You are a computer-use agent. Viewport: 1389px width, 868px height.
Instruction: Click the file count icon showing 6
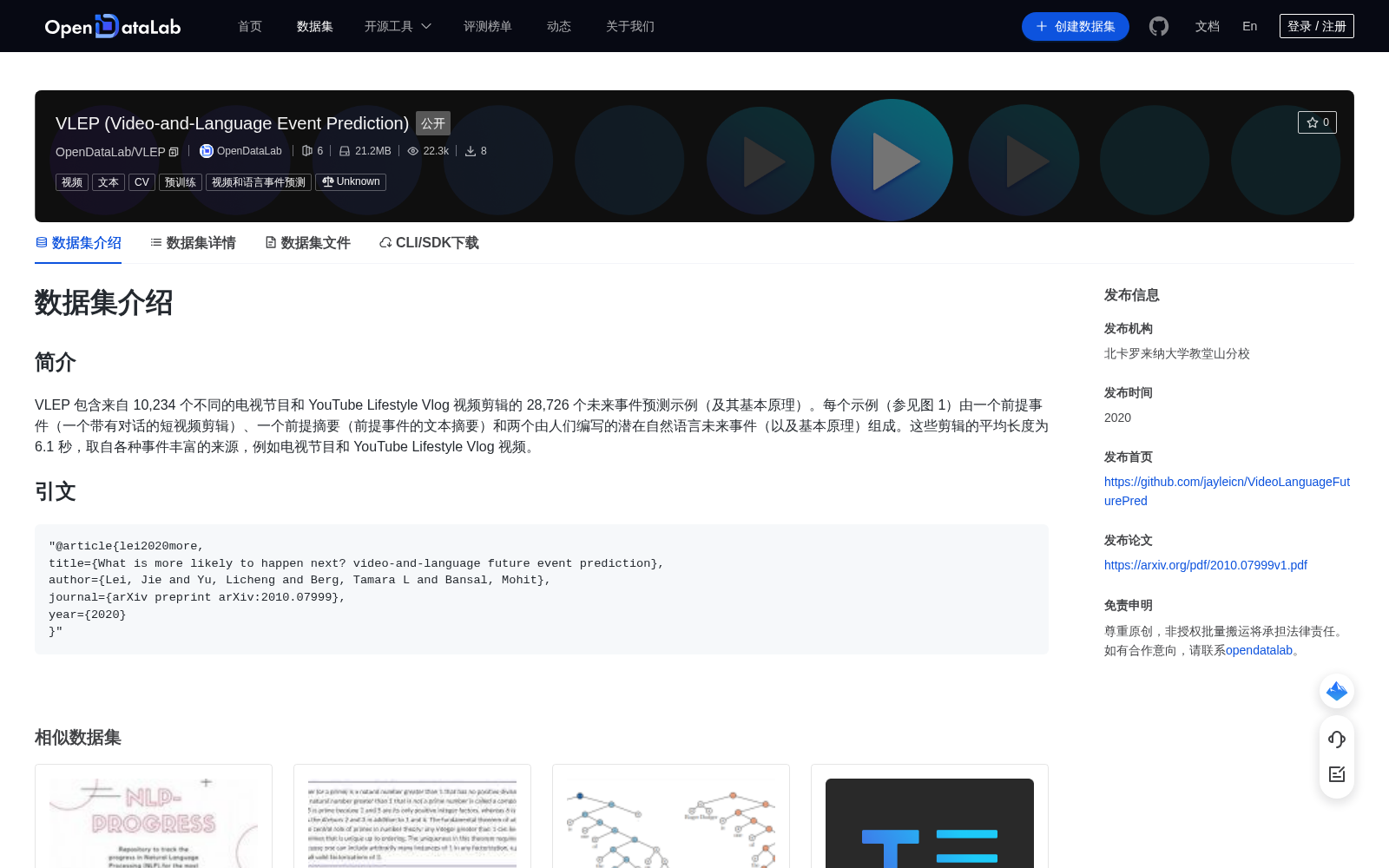pos(306,151)
